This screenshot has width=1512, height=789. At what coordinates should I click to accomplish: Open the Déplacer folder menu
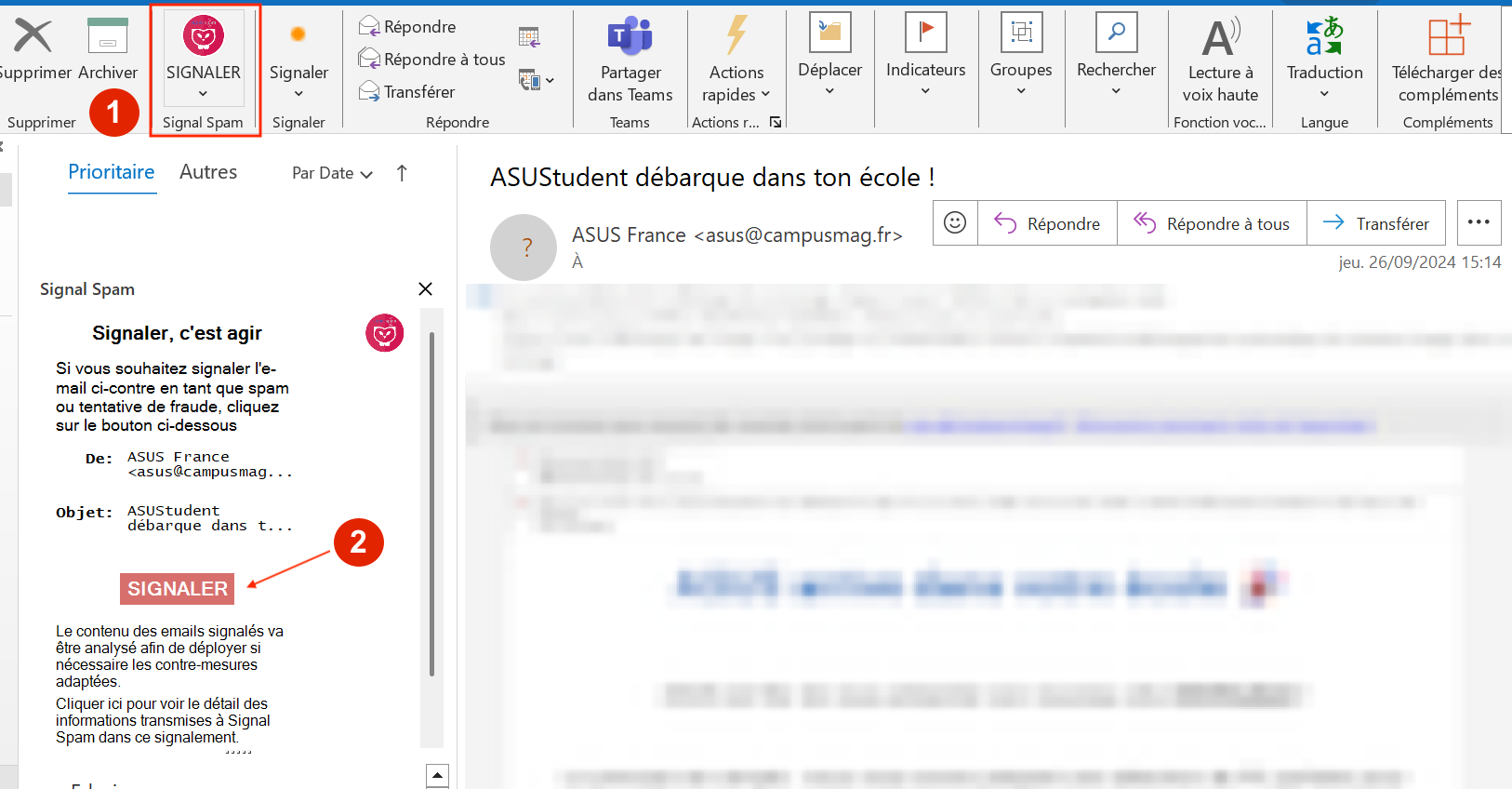pyautogui.click(x=830, y=55)
